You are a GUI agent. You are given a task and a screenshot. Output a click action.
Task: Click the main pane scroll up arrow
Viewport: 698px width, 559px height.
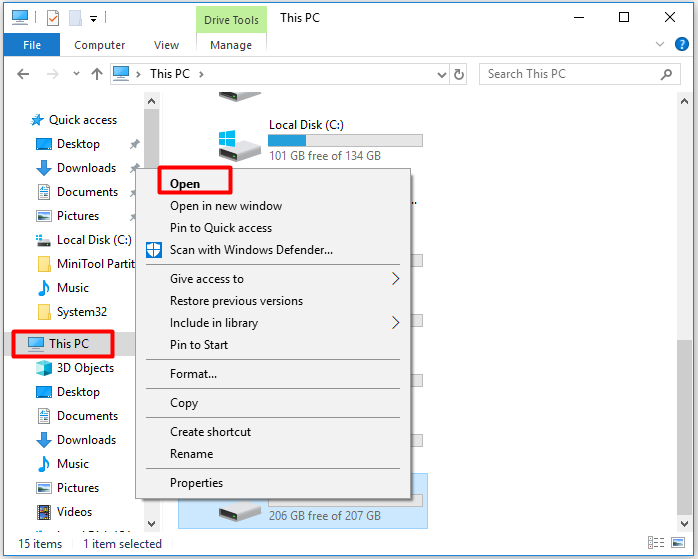tap(684, 101)
